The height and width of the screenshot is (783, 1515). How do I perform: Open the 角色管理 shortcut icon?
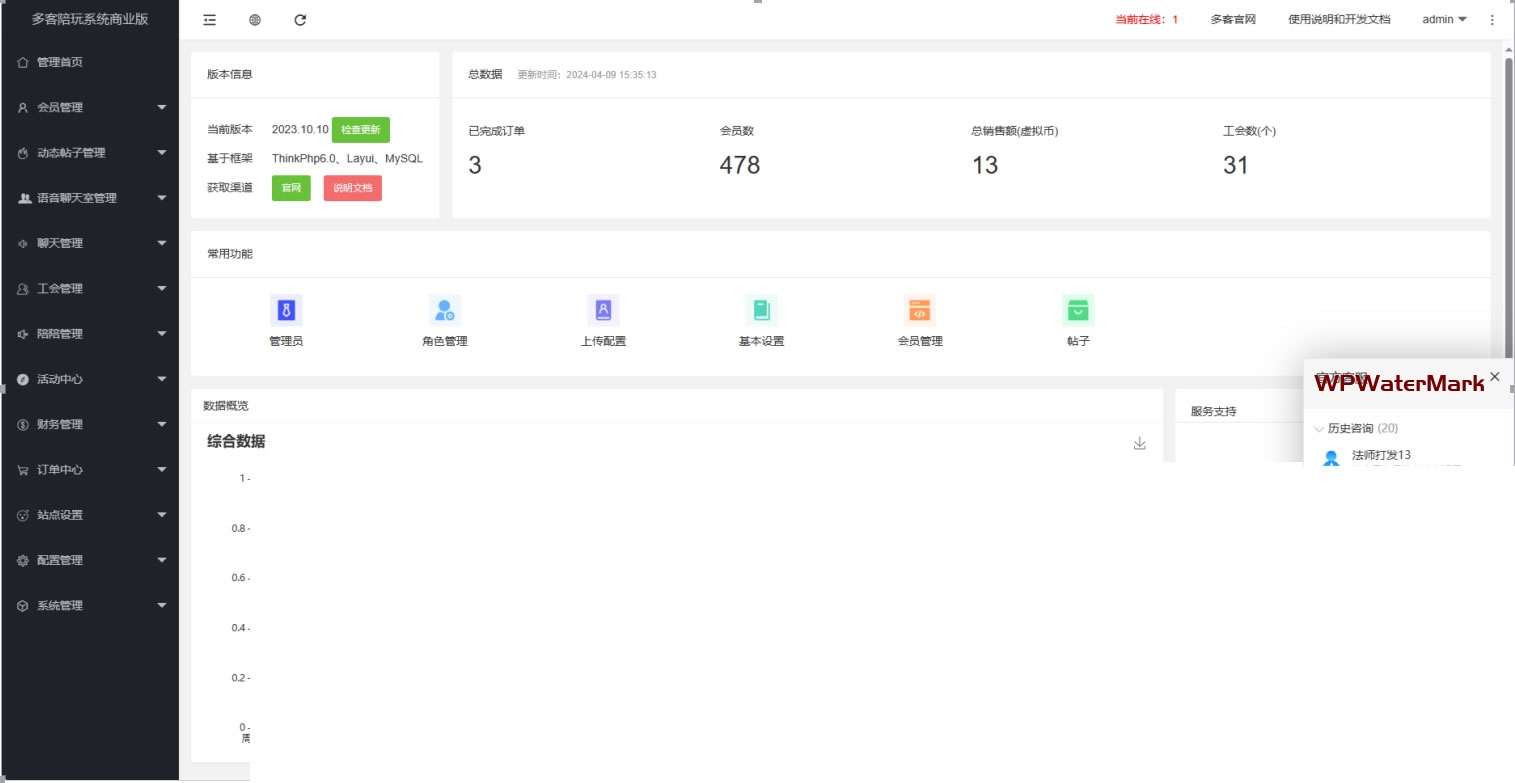[x=444, y=311]
